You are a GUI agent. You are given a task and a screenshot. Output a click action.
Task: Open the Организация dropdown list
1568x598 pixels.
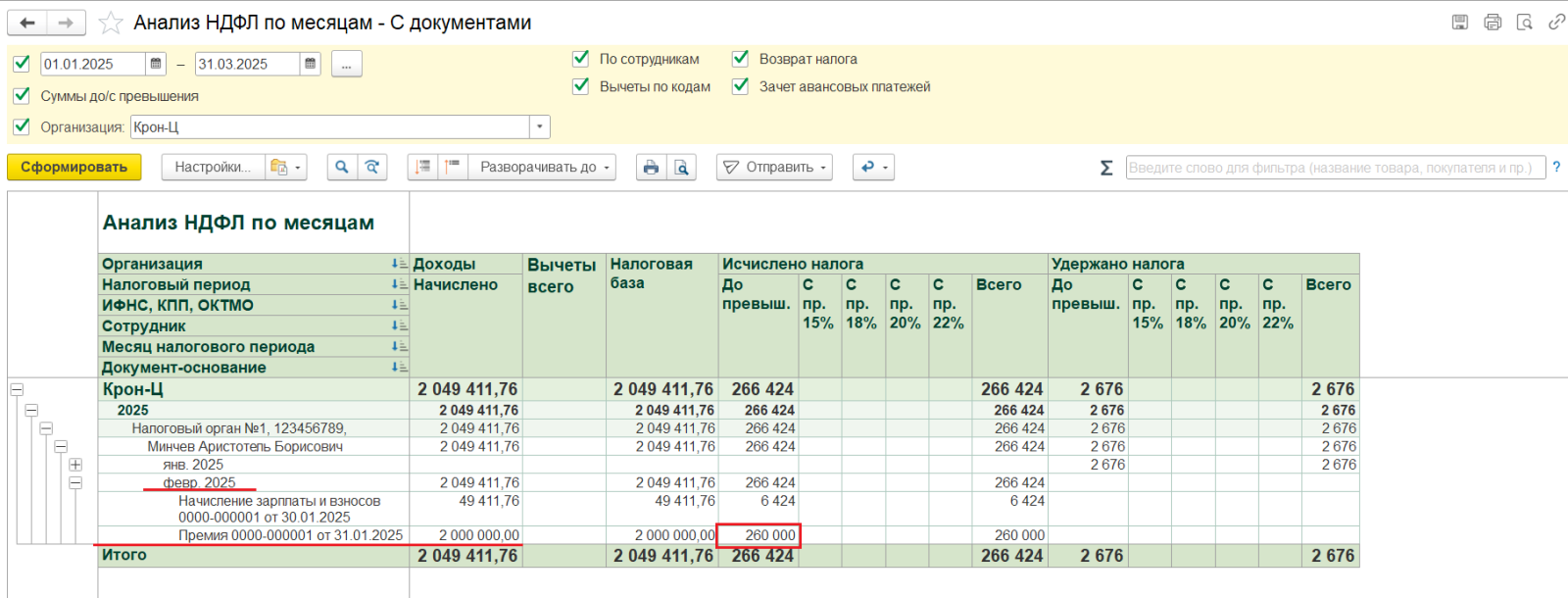tap(539, 127)
